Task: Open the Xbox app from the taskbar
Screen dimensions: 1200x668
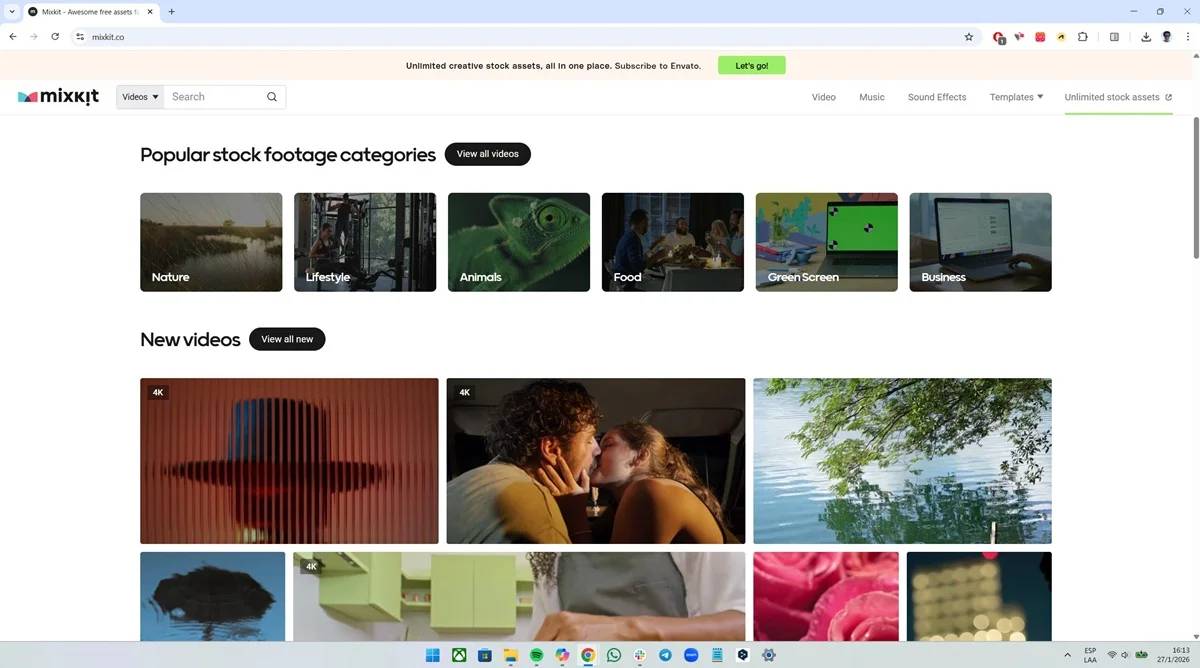Action: (x=459, y=655)
